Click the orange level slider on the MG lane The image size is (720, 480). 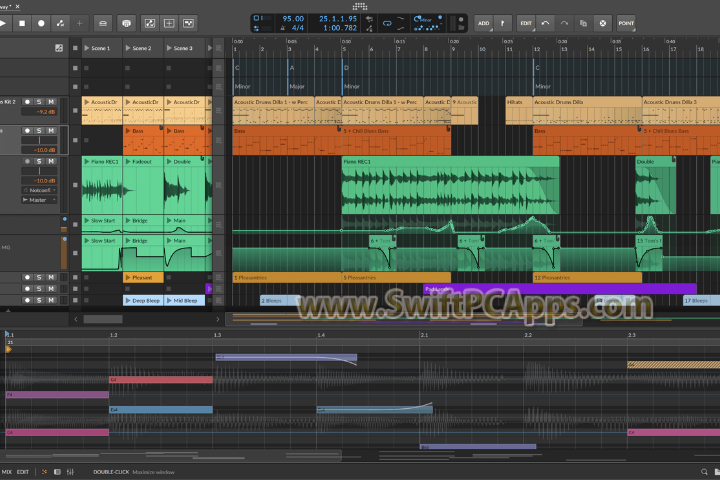tap(64, 254)
